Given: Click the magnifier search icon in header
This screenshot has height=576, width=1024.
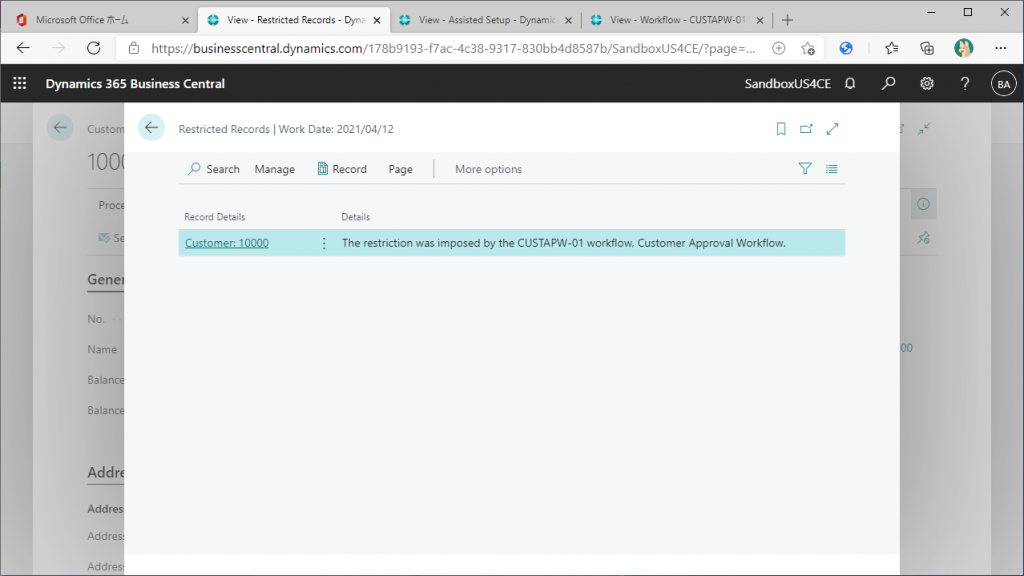Looking at the screenshot, I should point(888,84).
